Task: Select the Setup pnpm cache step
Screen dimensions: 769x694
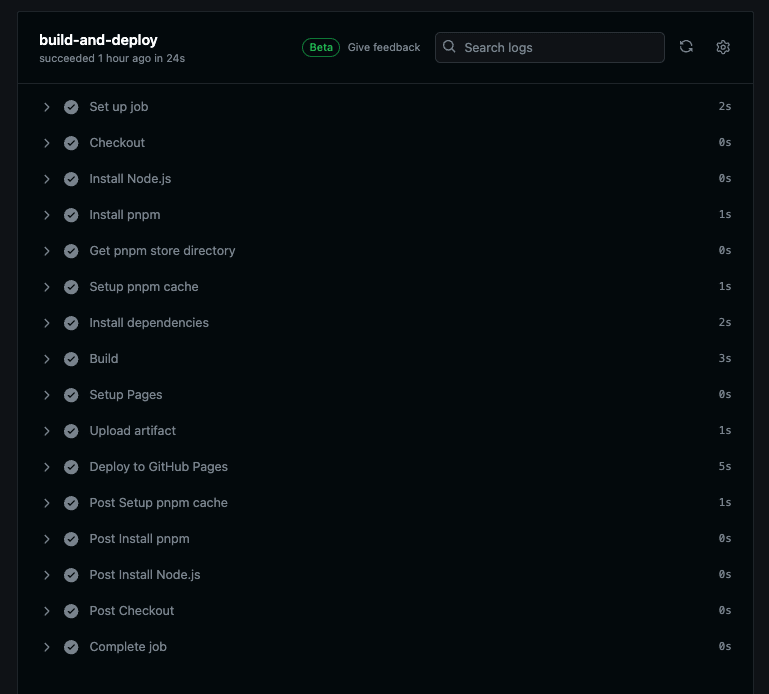Action: point(144,287)
